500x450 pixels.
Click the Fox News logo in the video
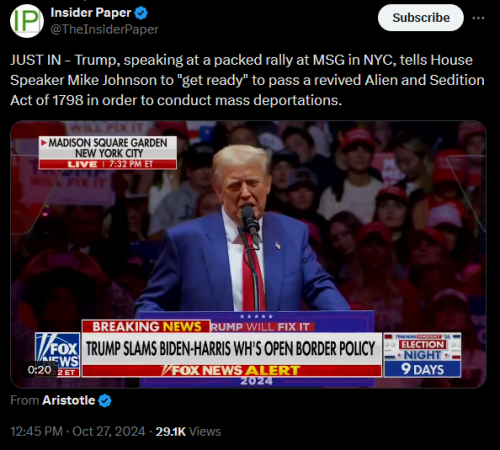[58, 354]
